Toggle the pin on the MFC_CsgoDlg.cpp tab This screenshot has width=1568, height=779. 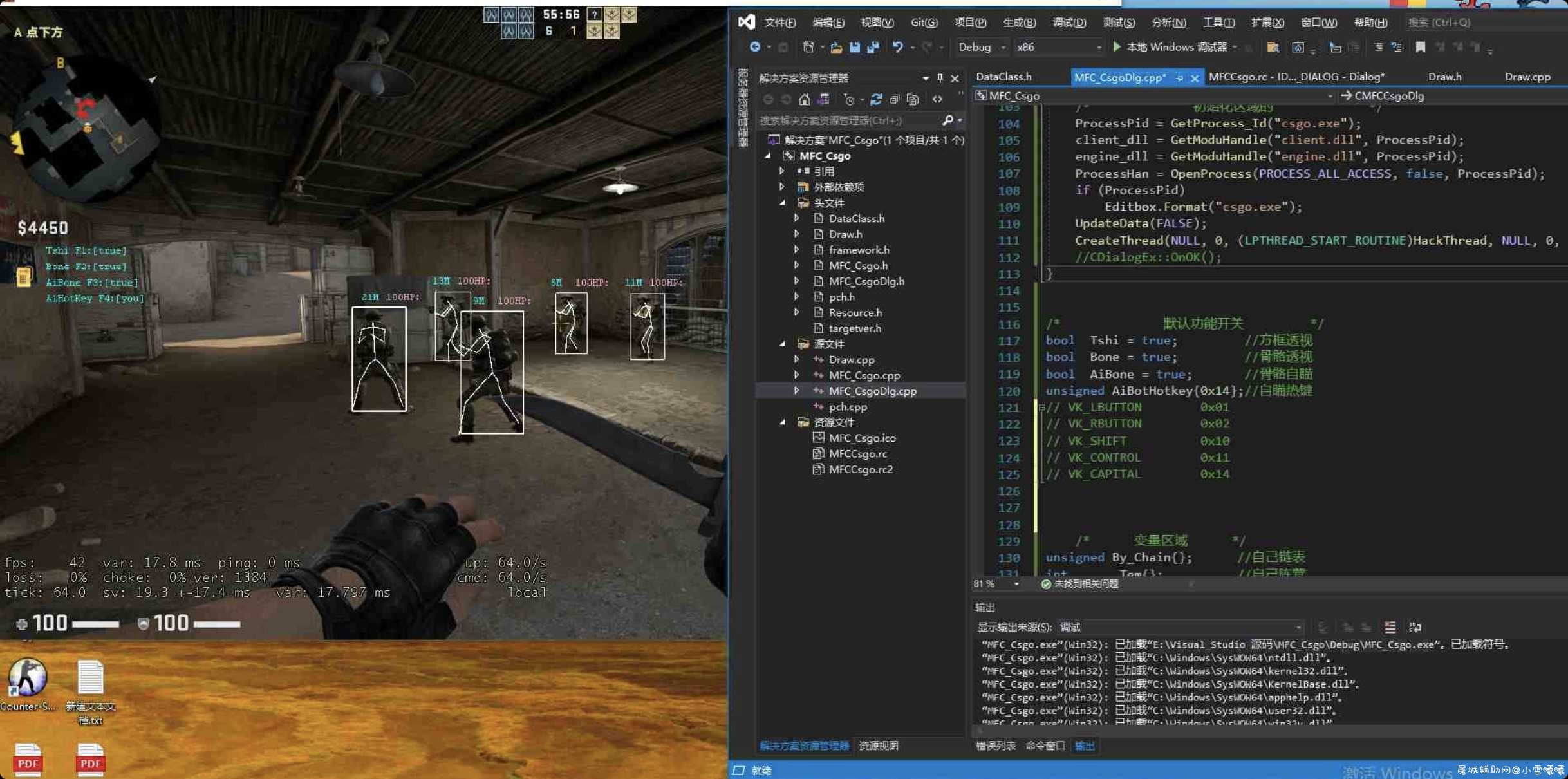pos(1180,77)
